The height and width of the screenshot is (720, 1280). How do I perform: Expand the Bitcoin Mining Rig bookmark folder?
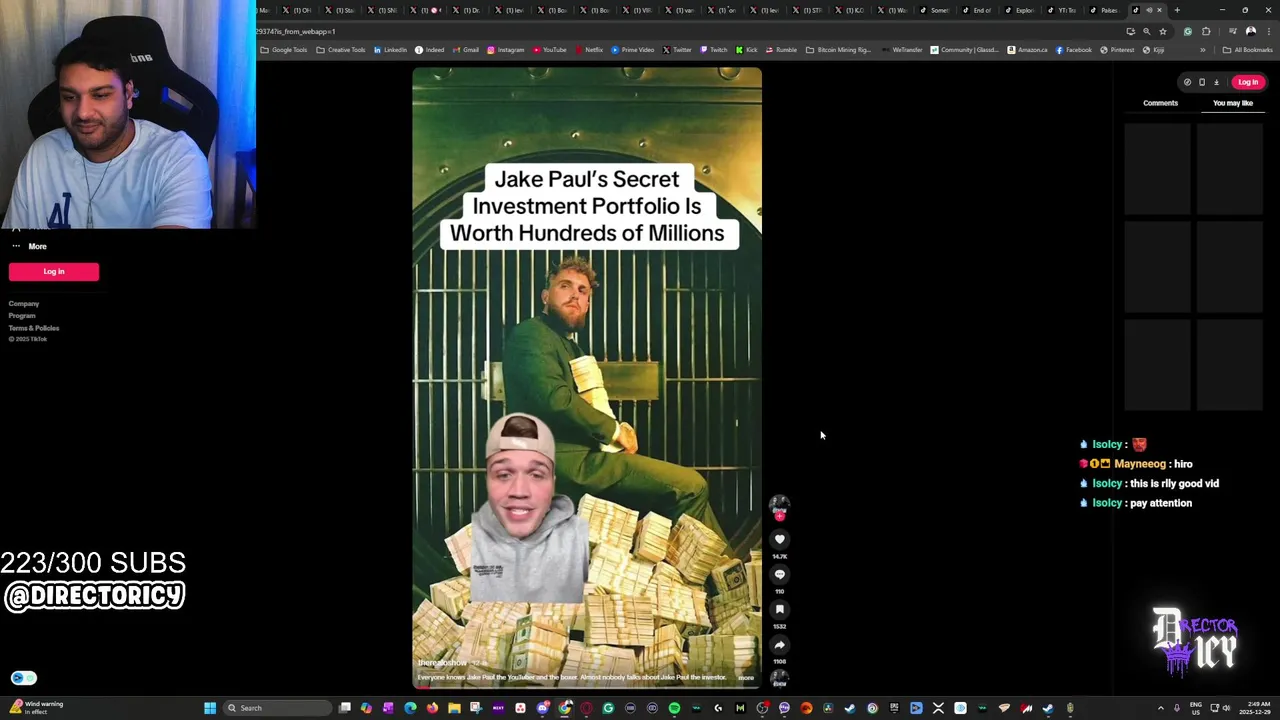[838, 50]
